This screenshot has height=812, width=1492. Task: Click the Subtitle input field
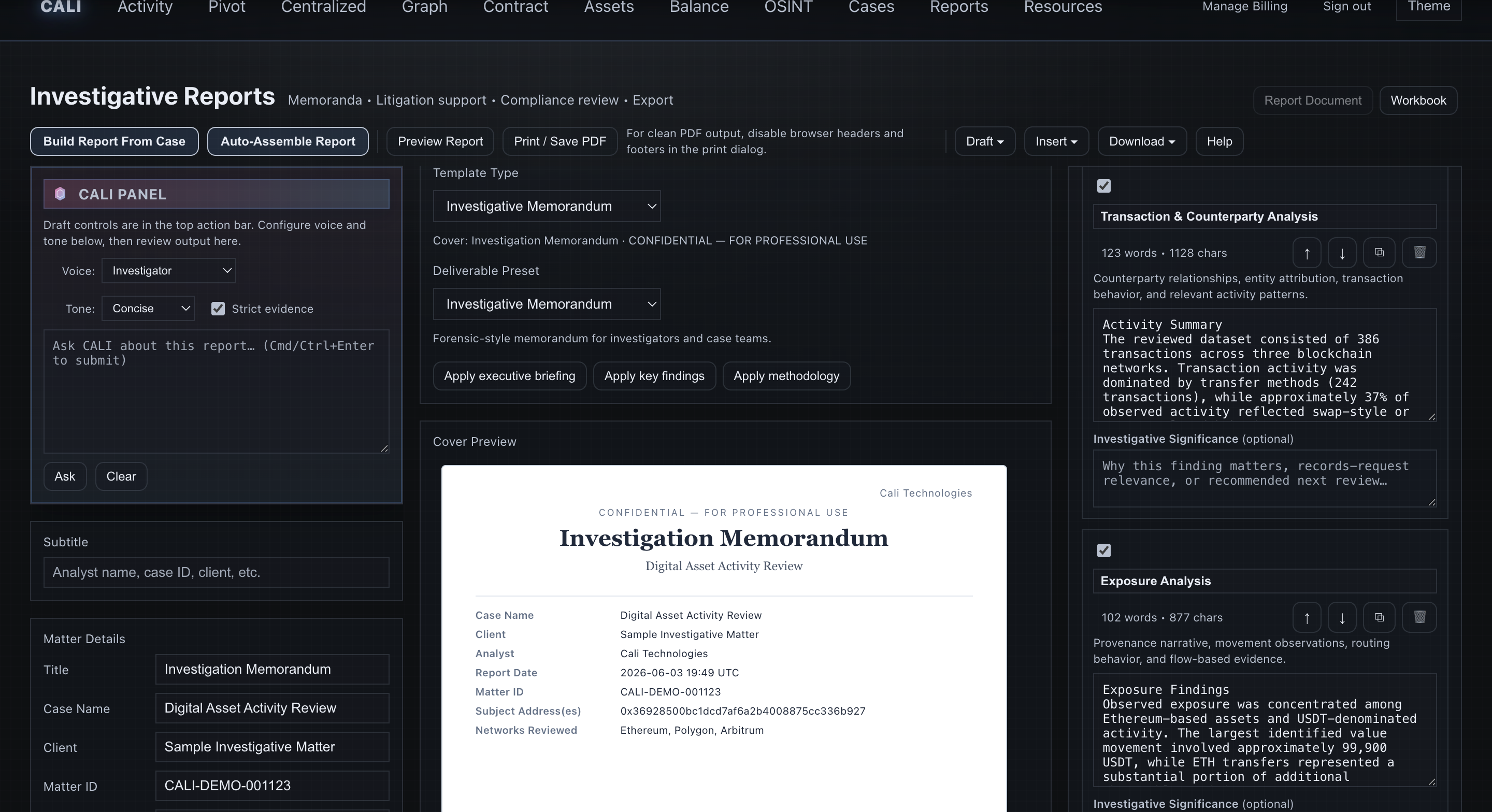pos(216,572)
